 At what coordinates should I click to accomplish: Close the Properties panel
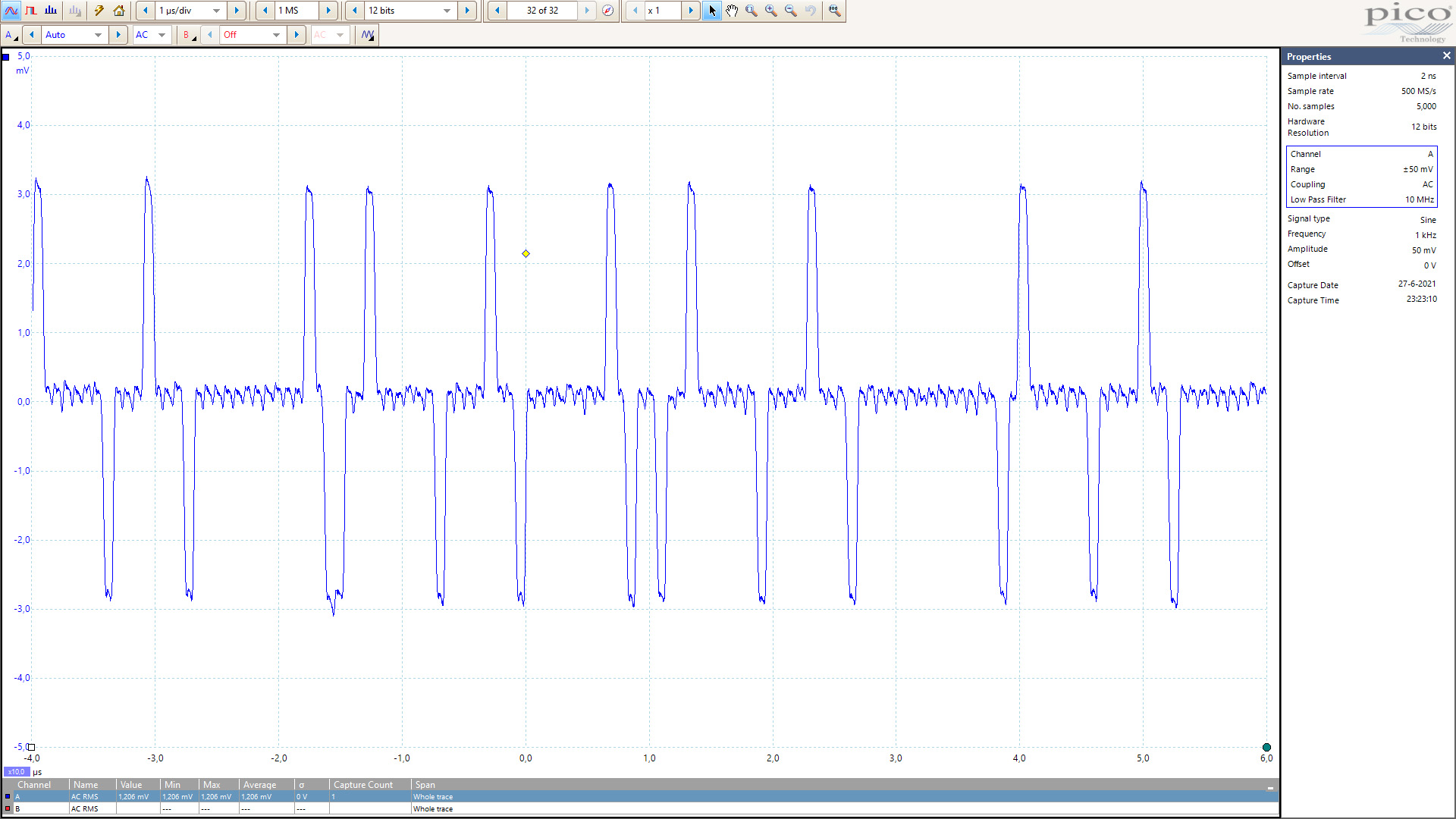tap(1446, 56)
